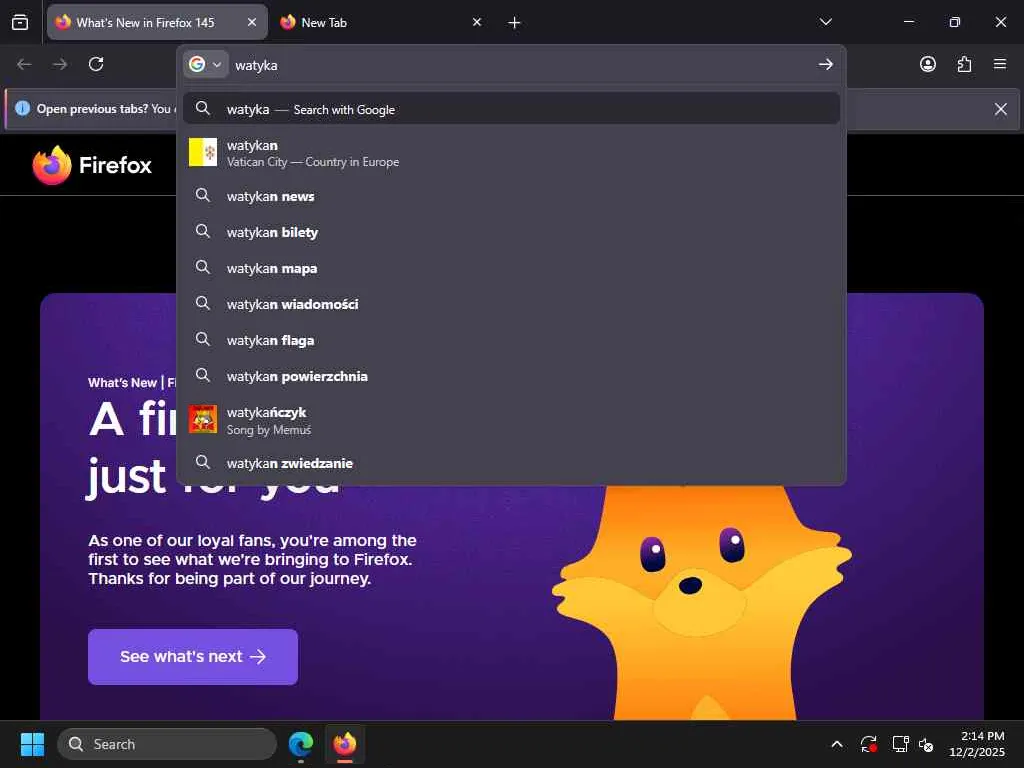This screenshot has height=768, width=1024.
Task: Close the What's New in Firefox 145 tab
Action: pos(252,22)
